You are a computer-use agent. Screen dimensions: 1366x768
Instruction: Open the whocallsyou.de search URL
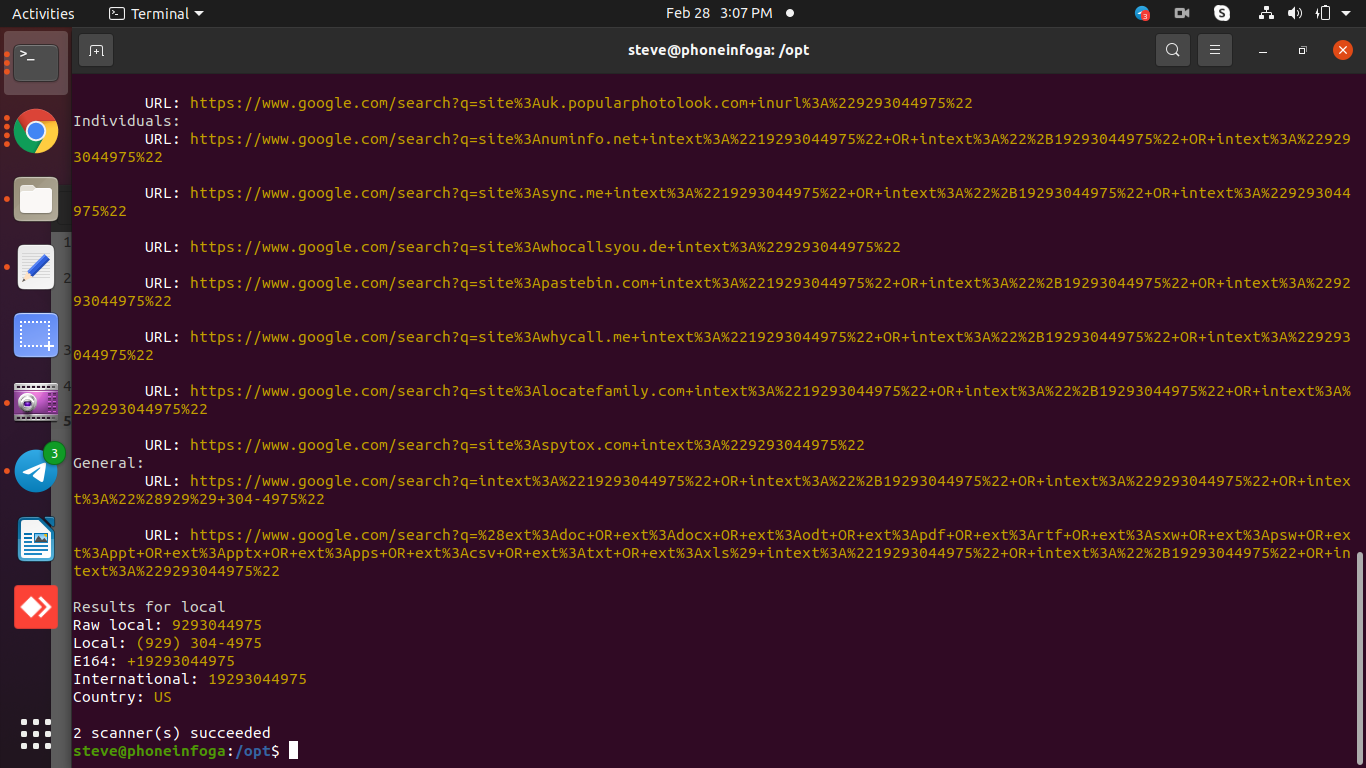(x=545, y=247)
